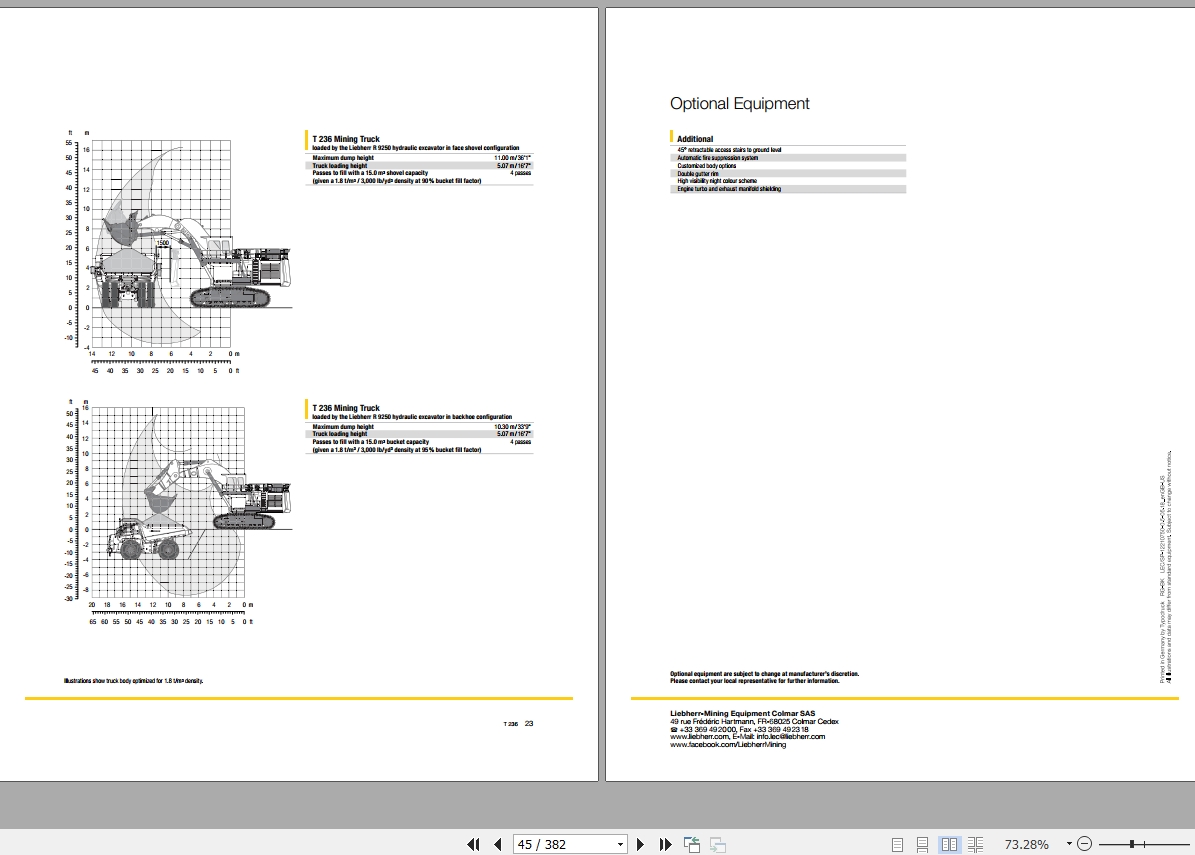Toggle the facing pages layout
Viewport: 1195px width, 855px height.
(951, 844)
